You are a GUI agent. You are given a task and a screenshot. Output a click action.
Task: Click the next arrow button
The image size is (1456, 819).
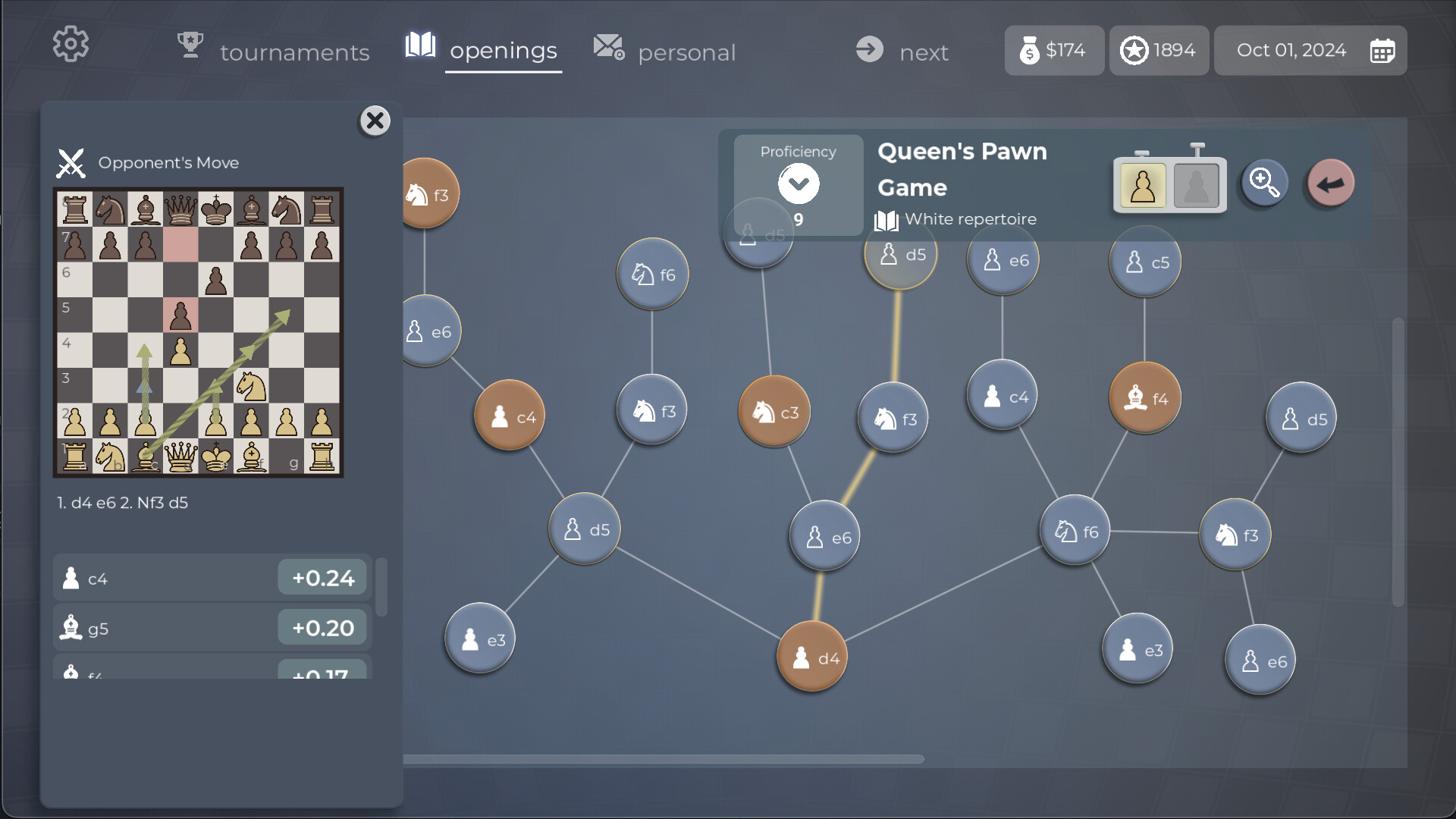click(x=869, y=50)
